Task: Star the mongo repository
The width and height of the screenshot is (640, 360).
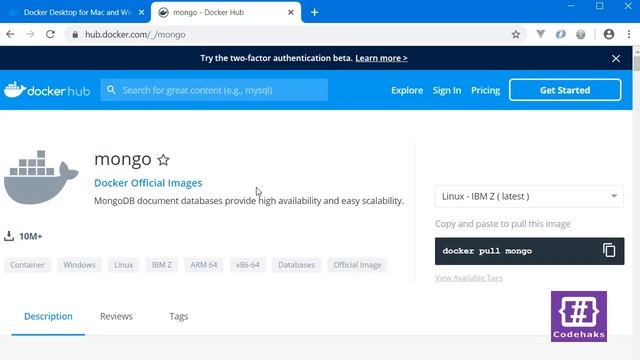Action: click(163, 160)
